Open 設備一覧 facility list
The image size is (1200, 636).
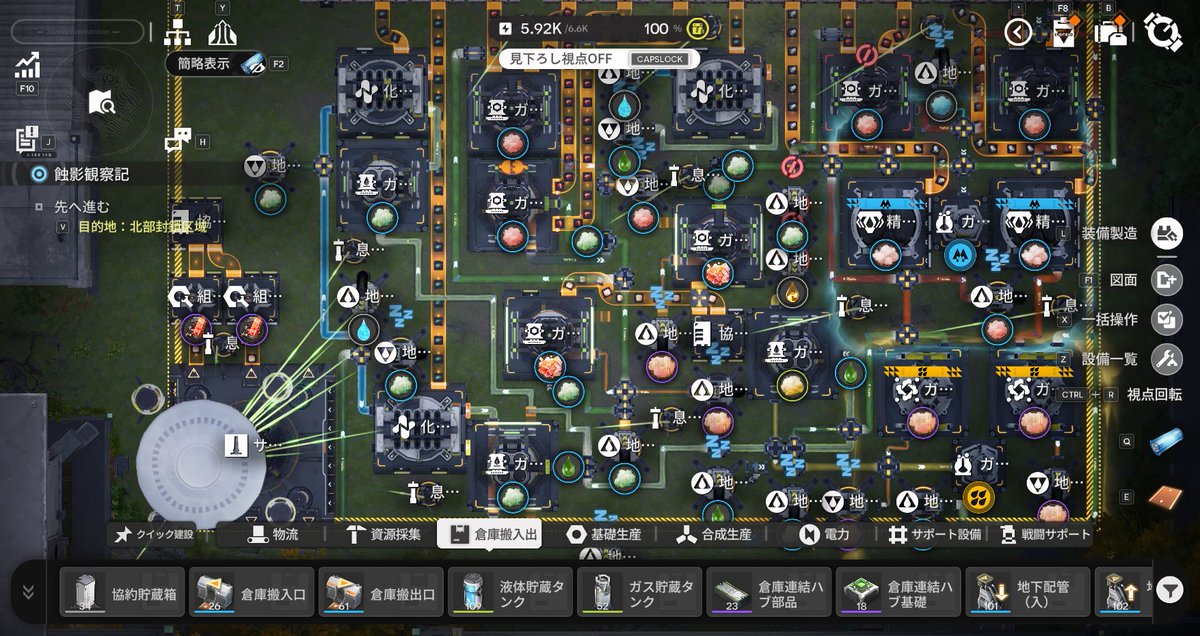coord(1166,359)
